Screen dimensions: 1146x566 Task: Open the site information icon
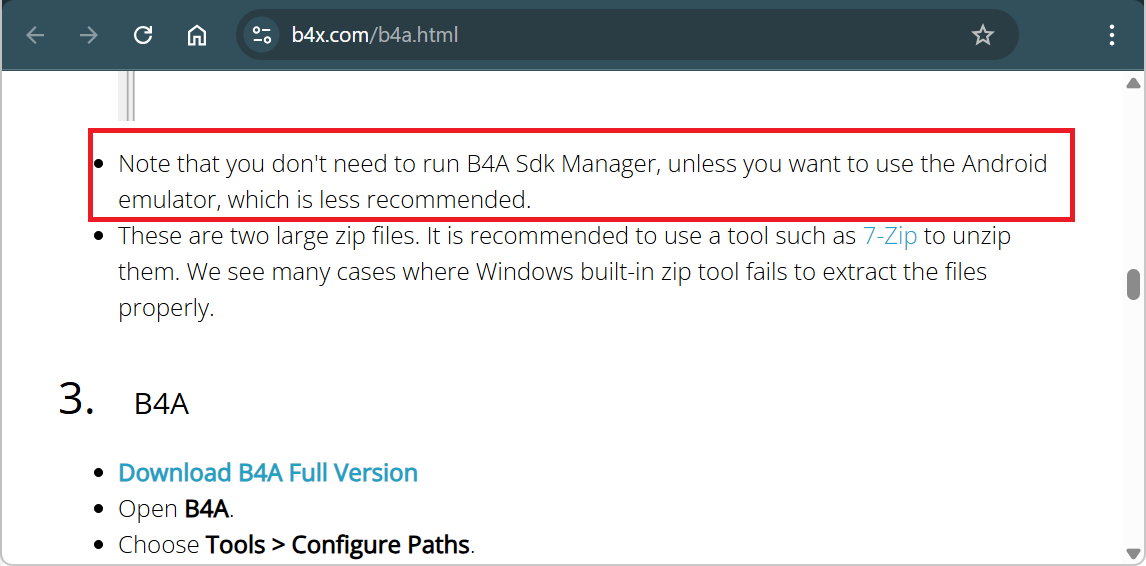click(262, 35)
